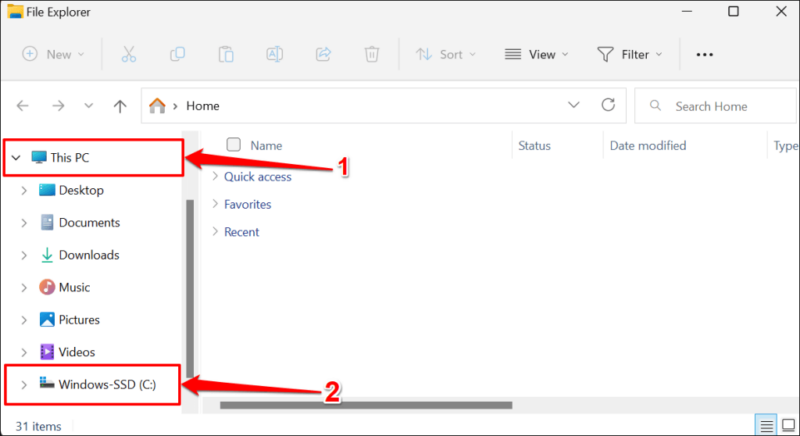Screen dimensions: 800x436
Task: Click the Quick access group label
Action: coord(258,176)
